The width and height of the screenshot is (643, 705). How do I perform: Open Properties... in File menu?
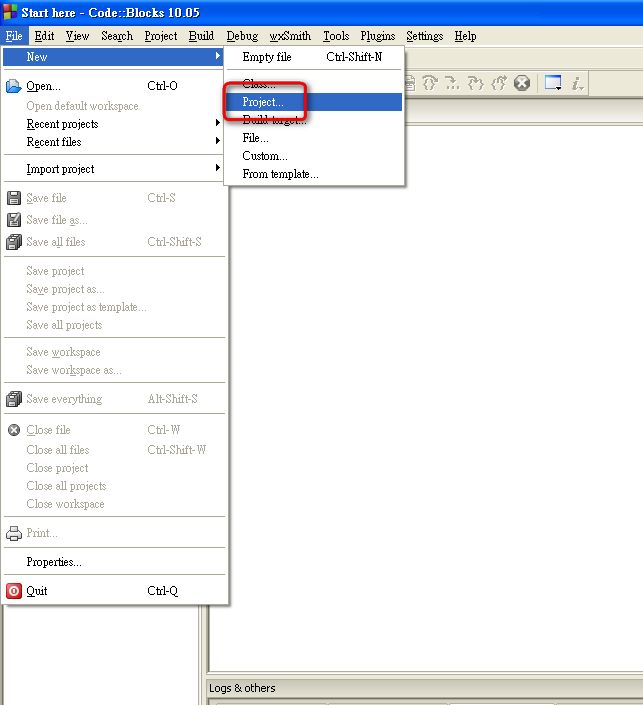(x=113, y=562)
